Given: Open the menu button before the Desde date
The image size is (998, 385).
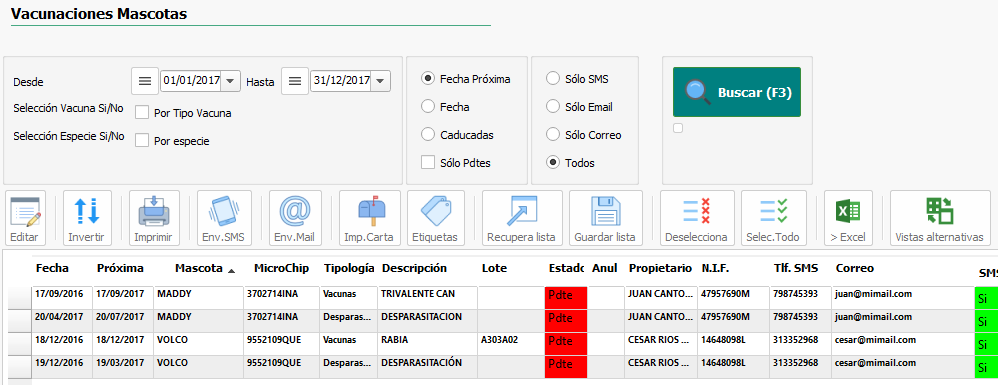Looking at the screenshot, I should tap(145, 81).
